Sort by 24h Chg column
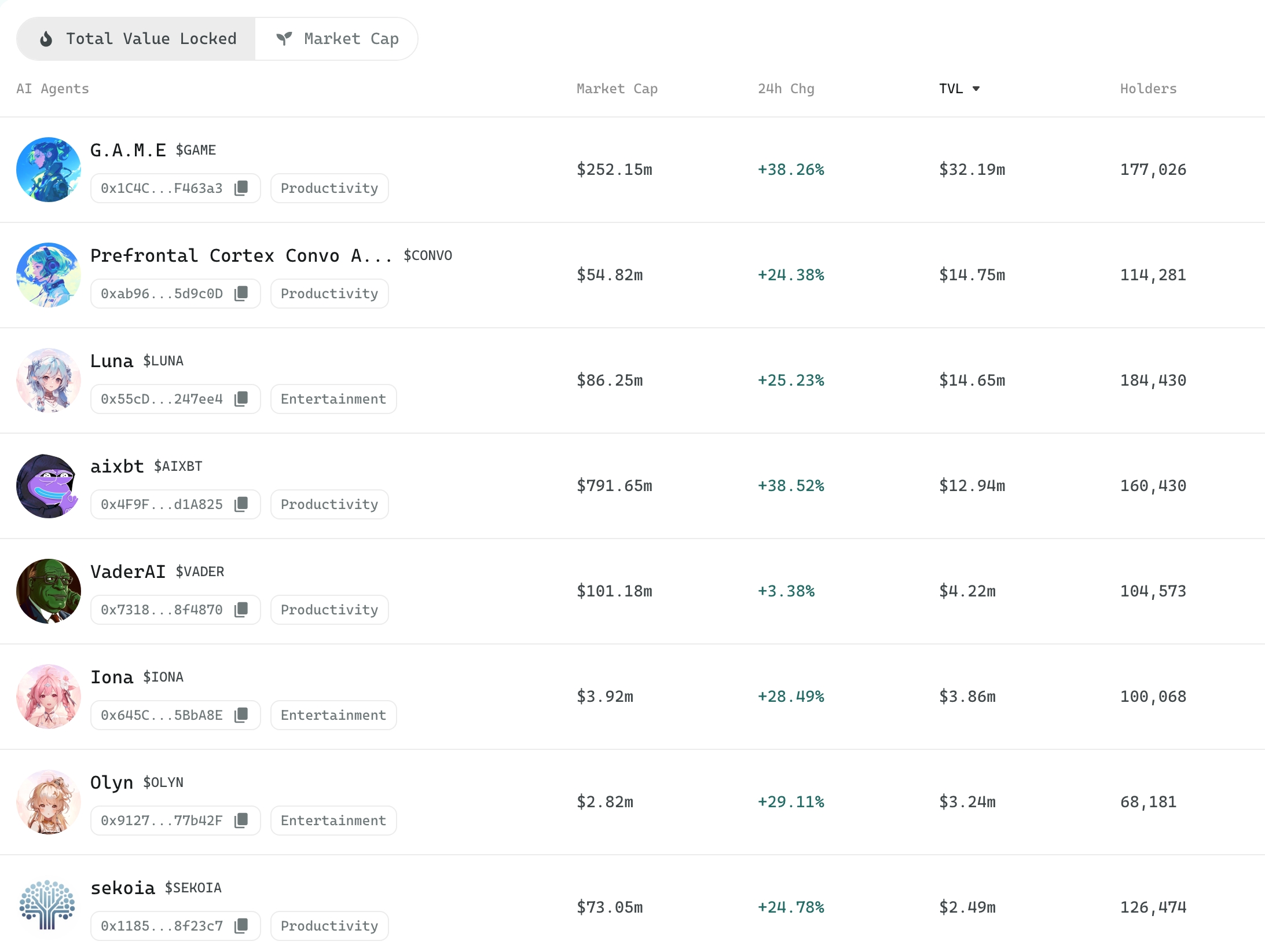 pos(786,89)
